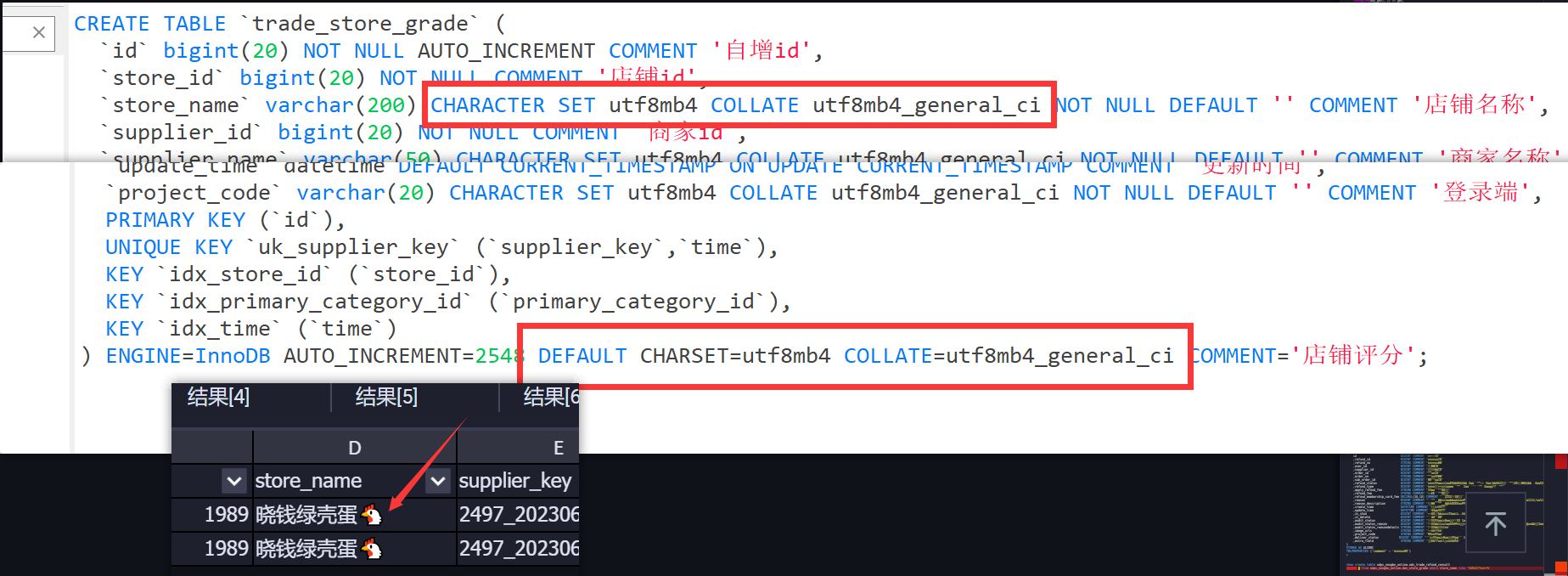
Task: Select second row 晓钱绿壳蛋 store name cell
Action: (x=306, y=549)
